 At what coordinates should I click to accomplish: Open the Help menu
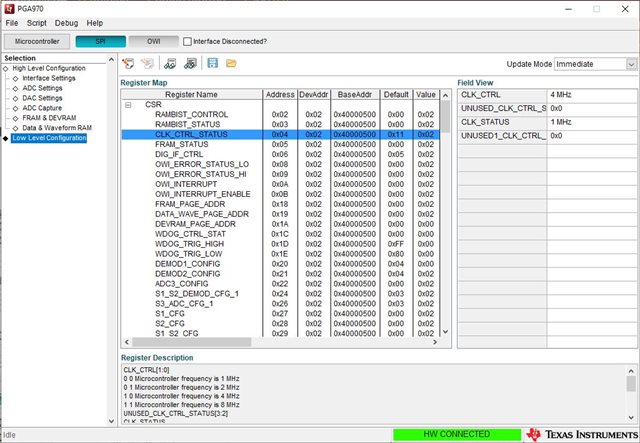(x=95, y=23)
